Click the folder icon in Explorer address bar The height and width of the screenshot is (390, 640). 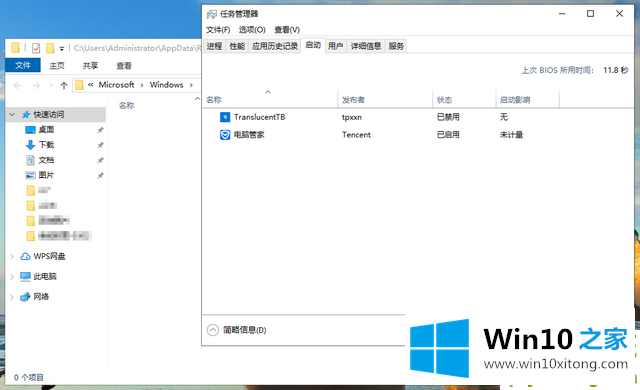(x=80, y=85)
